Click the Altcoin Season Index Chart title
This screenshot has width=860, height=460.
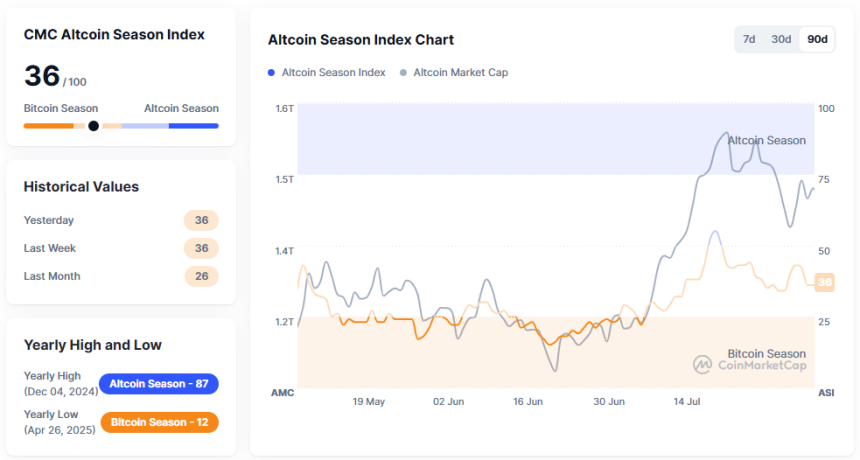click(361, 40)
